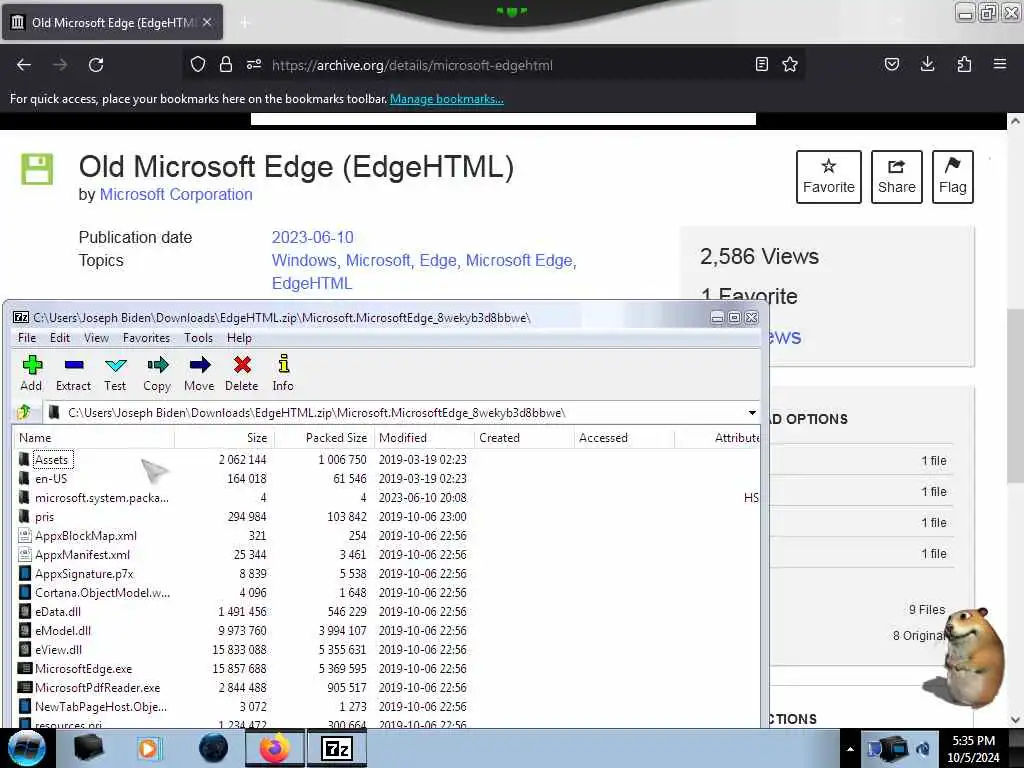Close the Old Microsoft Edge tab

coord(207,22)
